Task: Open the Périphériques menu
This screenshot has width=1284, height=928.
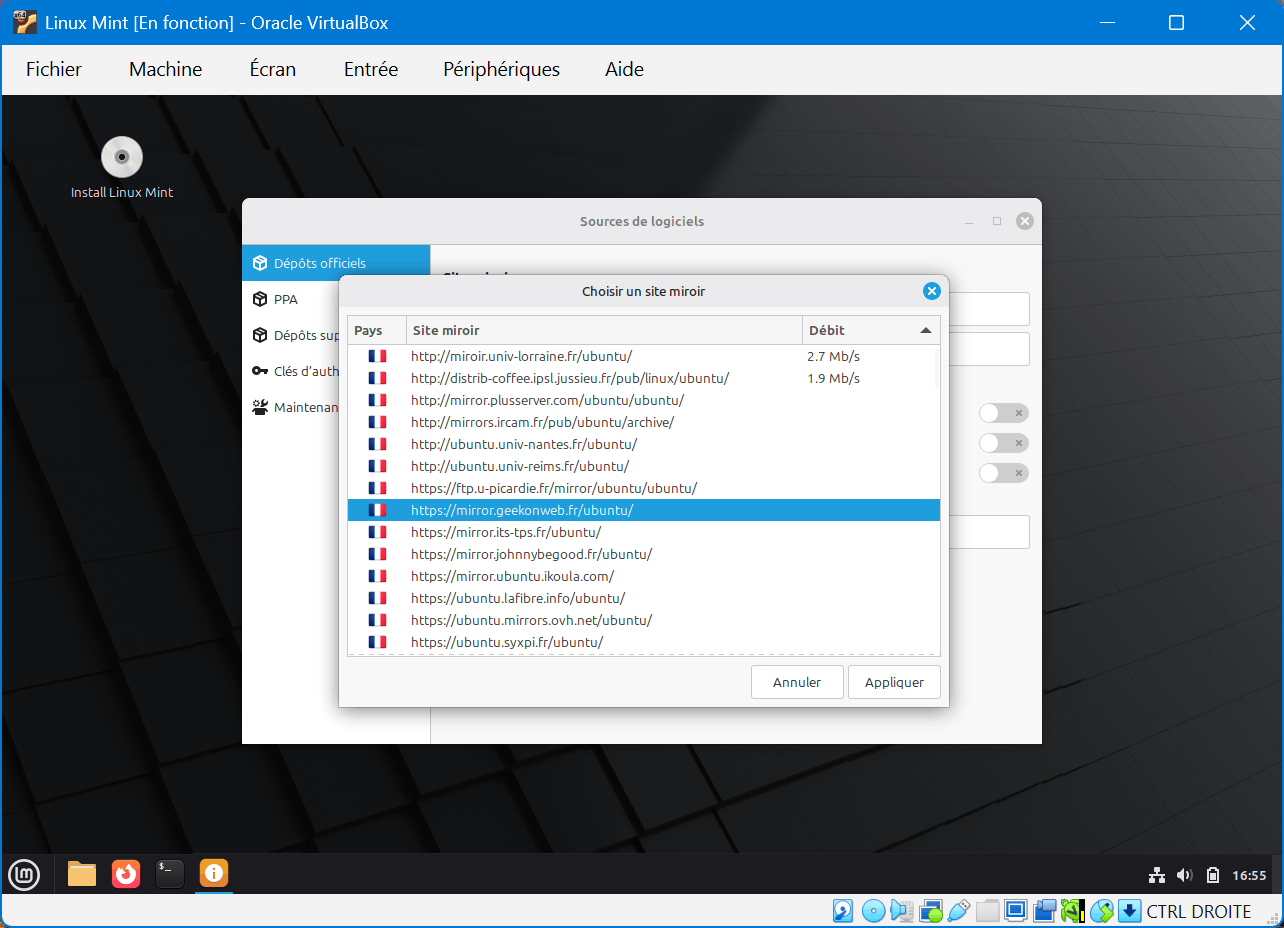Action: tap(501, 69)
